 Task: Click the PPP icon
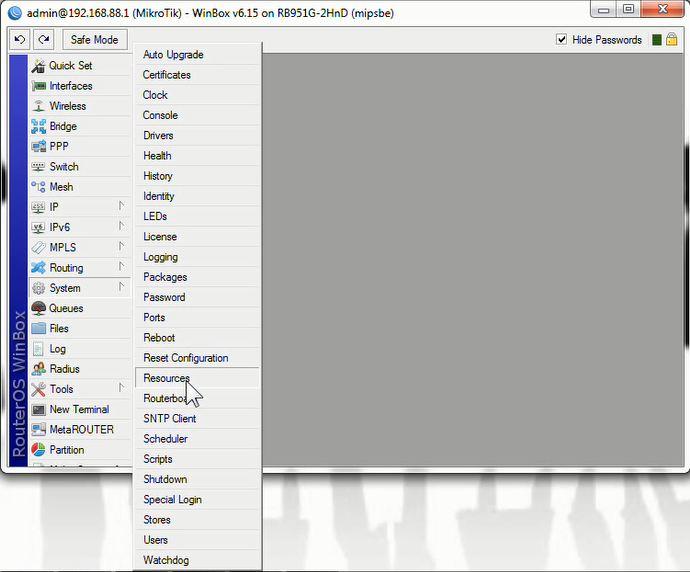coord(38,147)
